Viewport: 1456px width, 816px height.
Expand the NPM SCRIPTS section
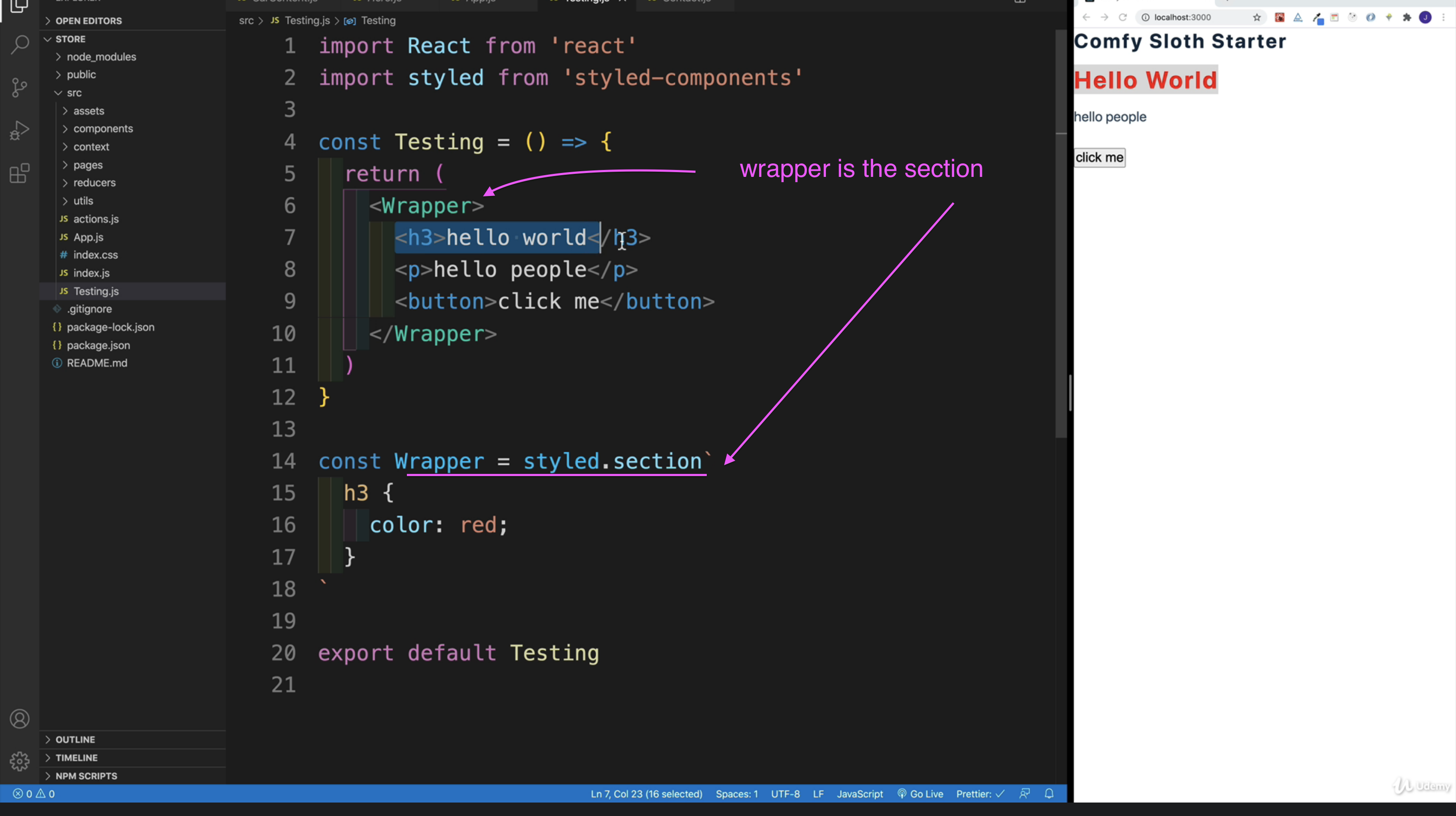(x=86, y=776)
